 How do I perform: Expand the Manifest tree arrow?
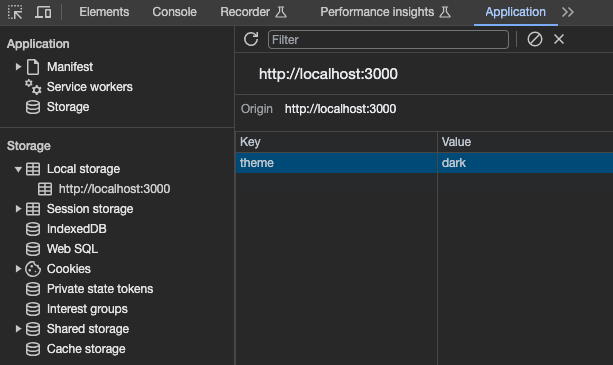coord(18,67)
